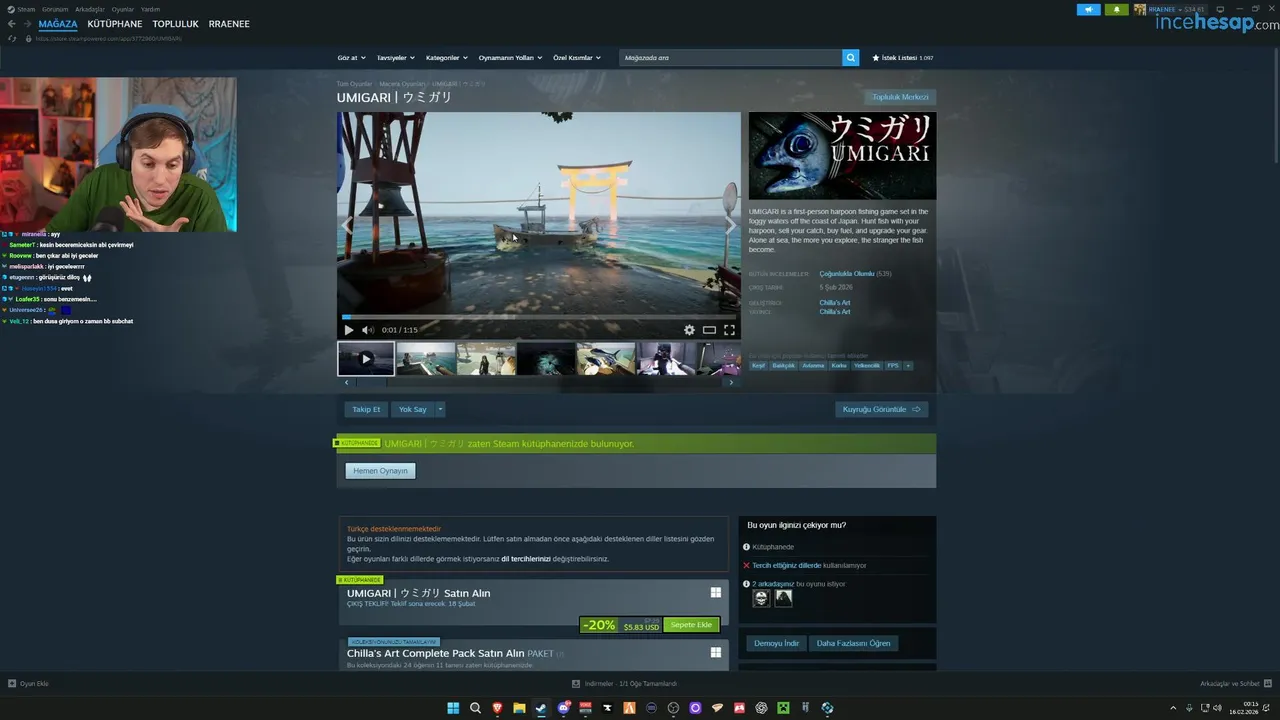Open ChatGPT app from taskbar
The height and width of the screenshot is (720, 1280).
coord(761,708)
